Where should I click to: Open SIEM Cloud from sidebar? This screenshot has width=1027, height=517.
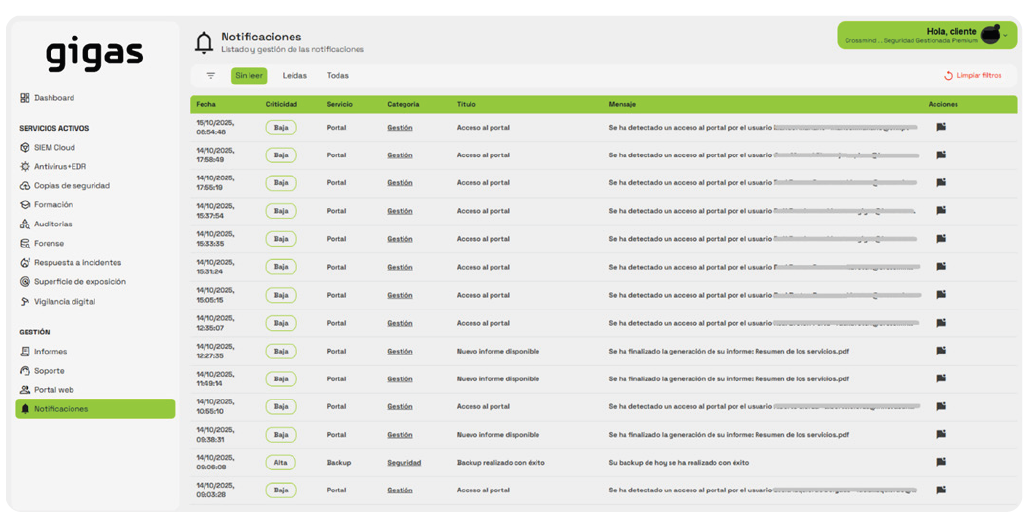pyautogui.click(x=54, y=147)
